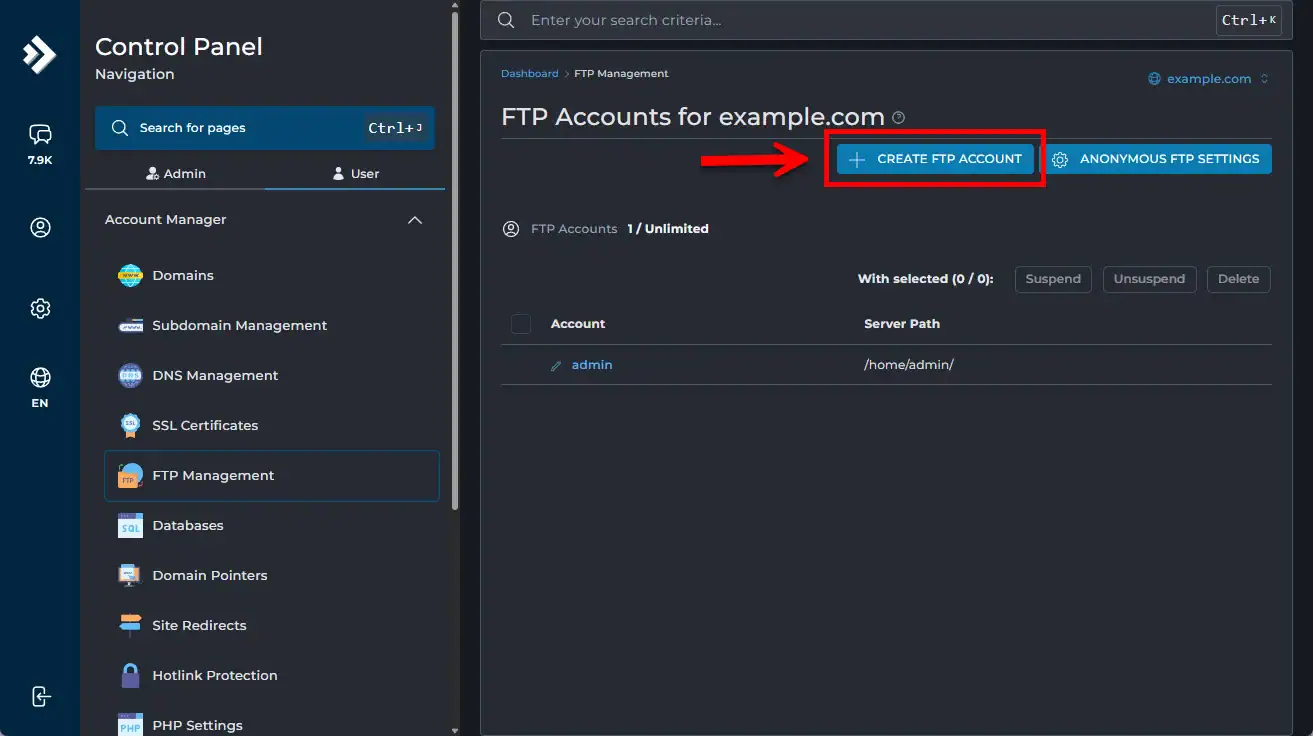Sort by the Server Path column header

pos(902,324)
